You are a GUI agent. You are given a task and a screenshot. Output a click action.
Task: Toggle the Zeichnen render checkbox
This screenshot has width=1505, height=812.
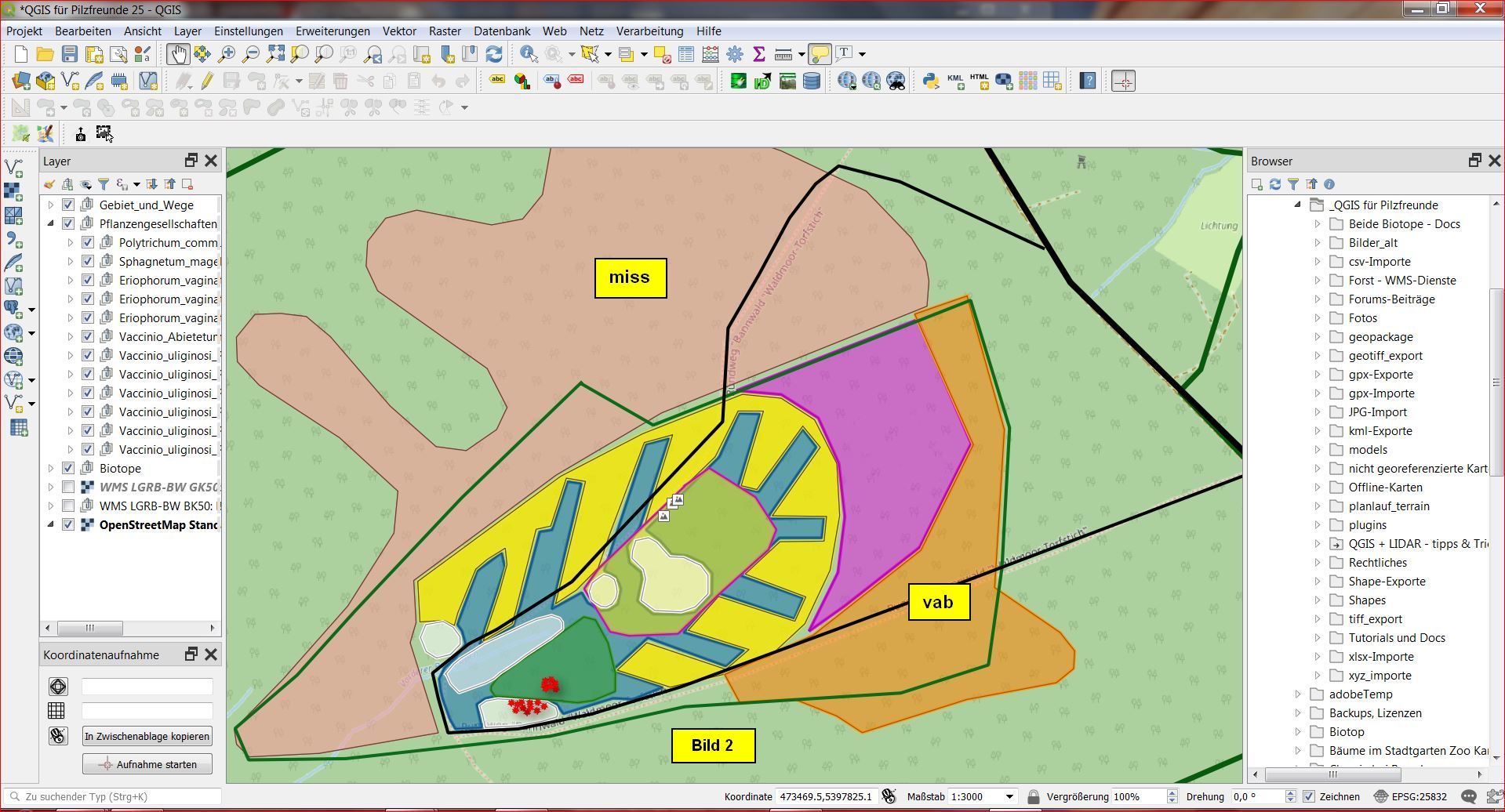(1309, 797)
